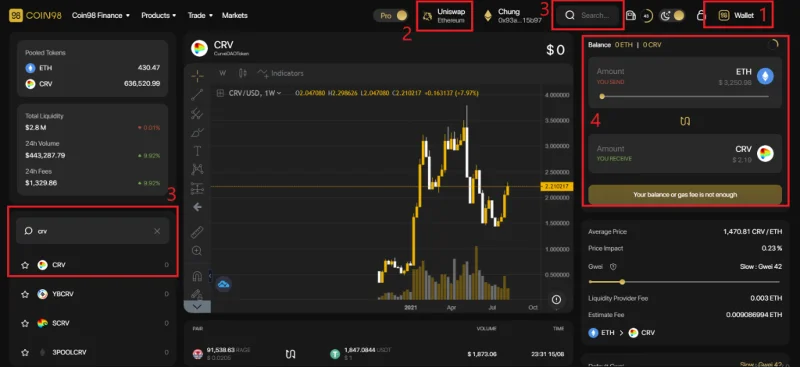Select the ruler measure tool

(x=197, y=233)
